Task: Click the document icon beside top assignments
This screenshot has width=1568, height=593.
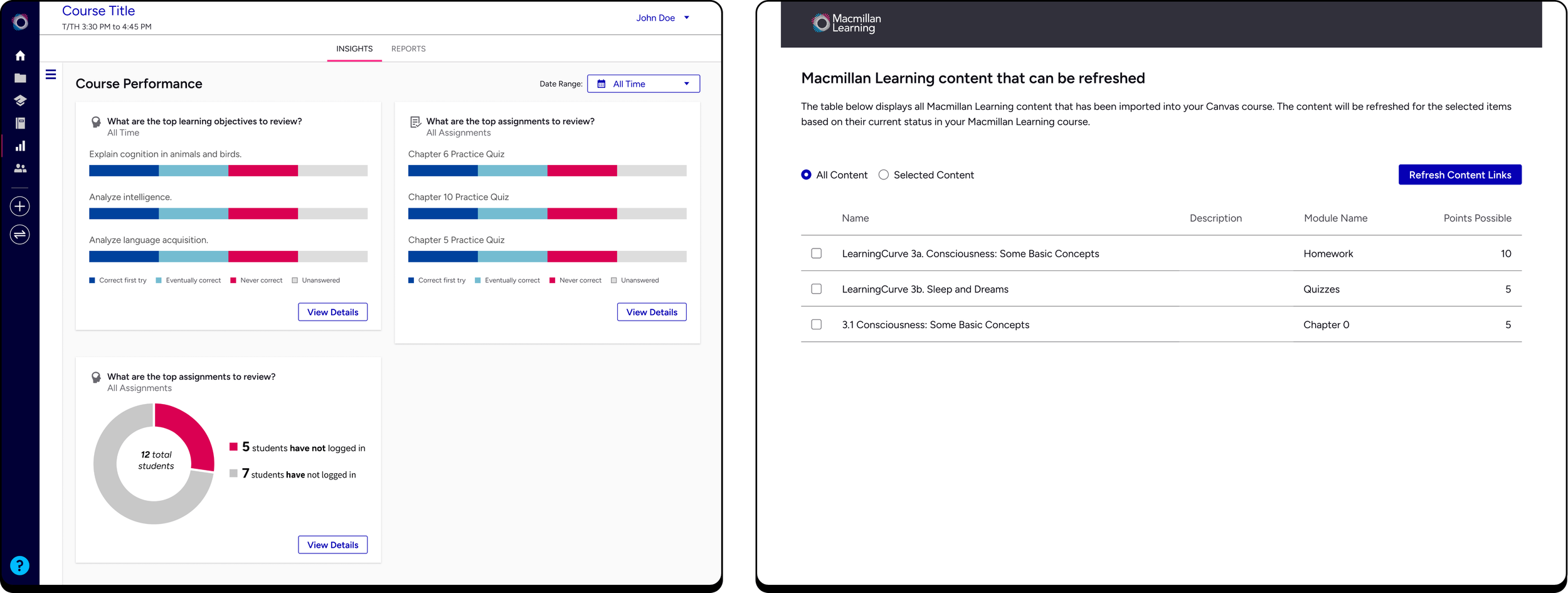Action: point(415,122)
